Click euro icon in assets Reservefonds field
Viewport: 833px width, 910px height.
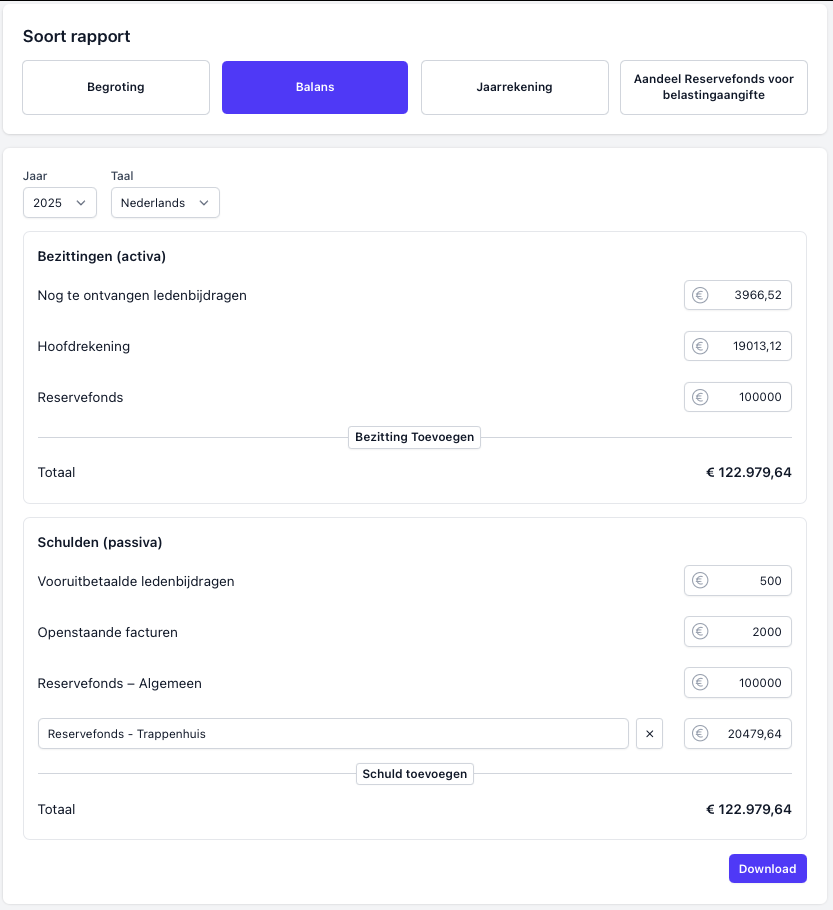click(700, 397)
